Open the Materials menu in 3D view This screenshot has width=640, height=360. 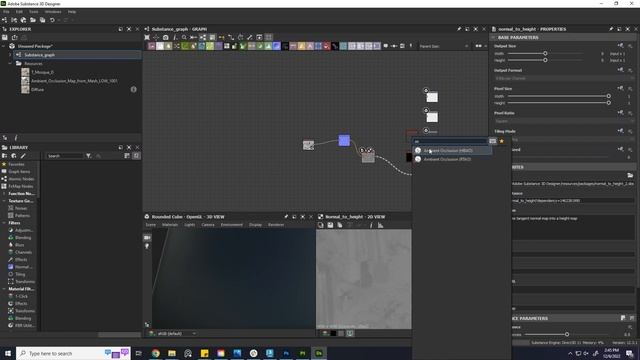[x=170, y=225]
